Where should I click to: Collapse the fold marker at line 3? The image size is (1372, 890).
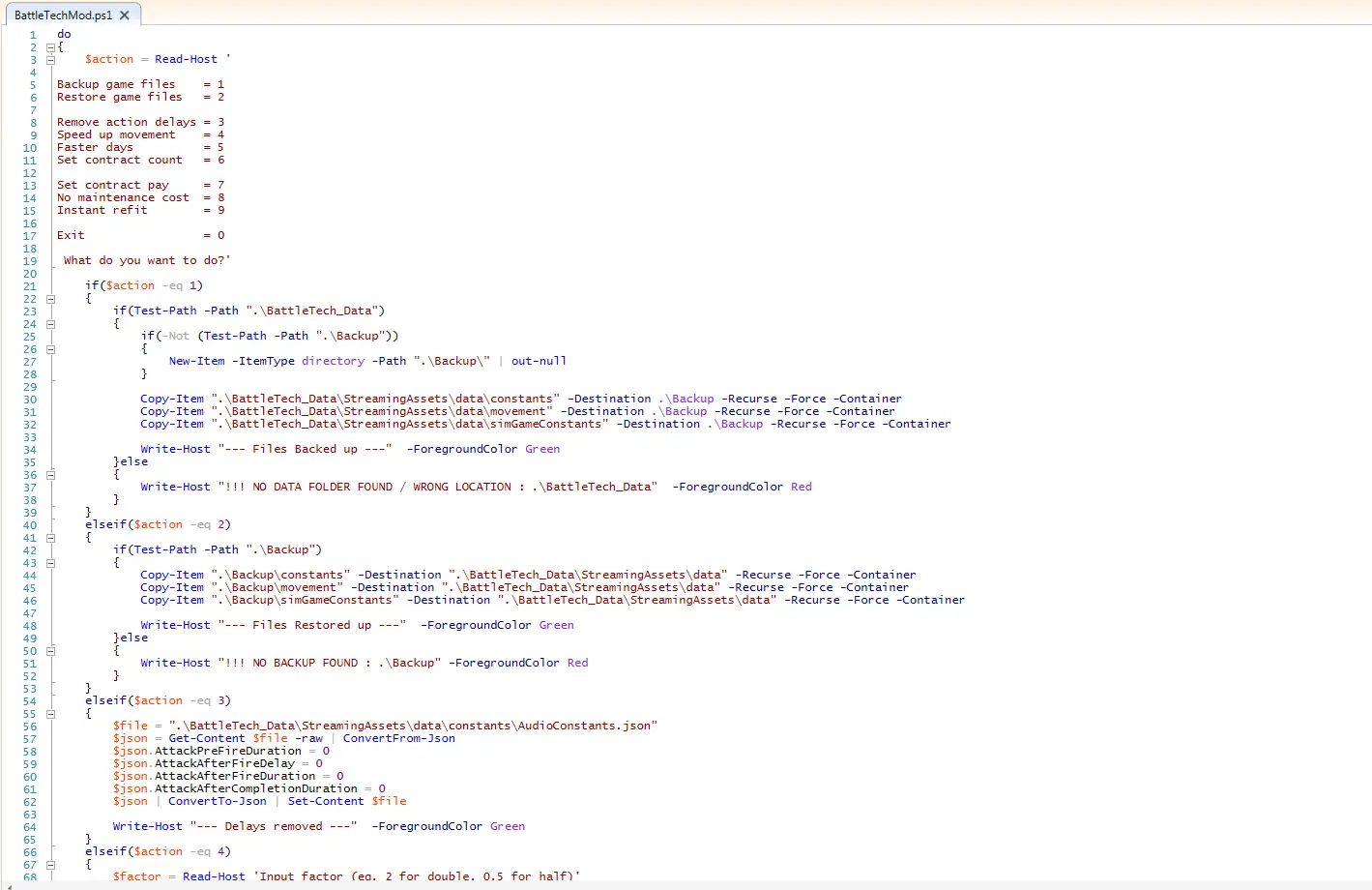pyautogui.click(x=50, y=60)
